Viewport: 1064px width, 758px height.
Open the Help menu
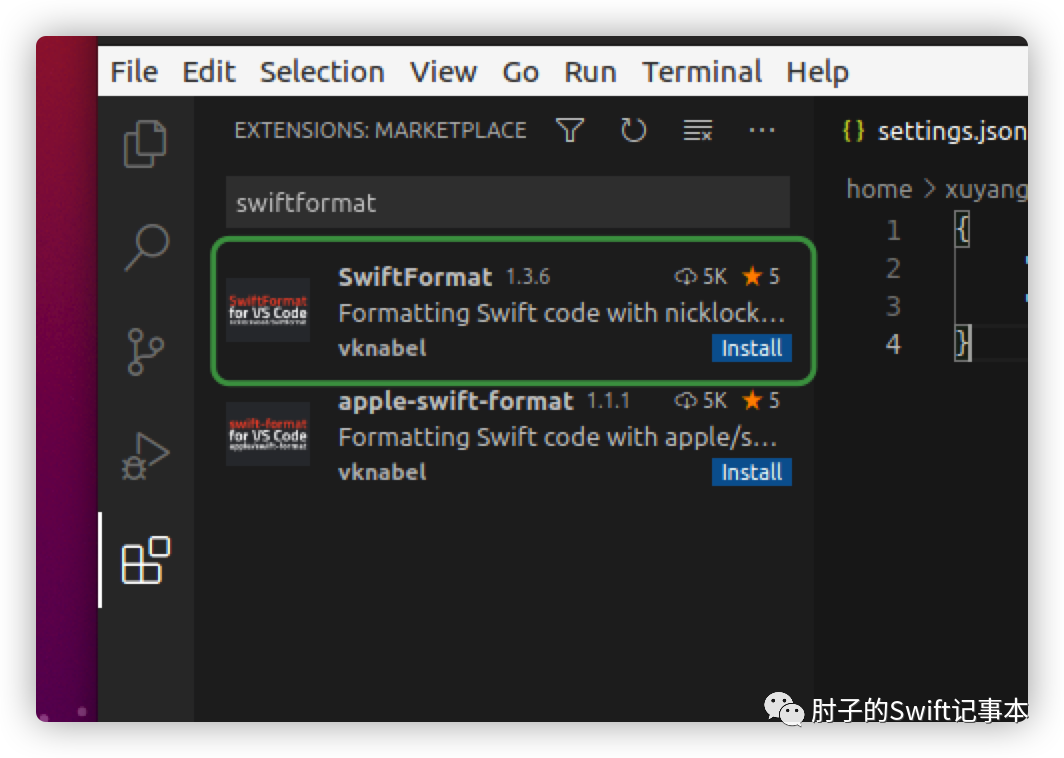pyautogui.click(x=817, y=72)
